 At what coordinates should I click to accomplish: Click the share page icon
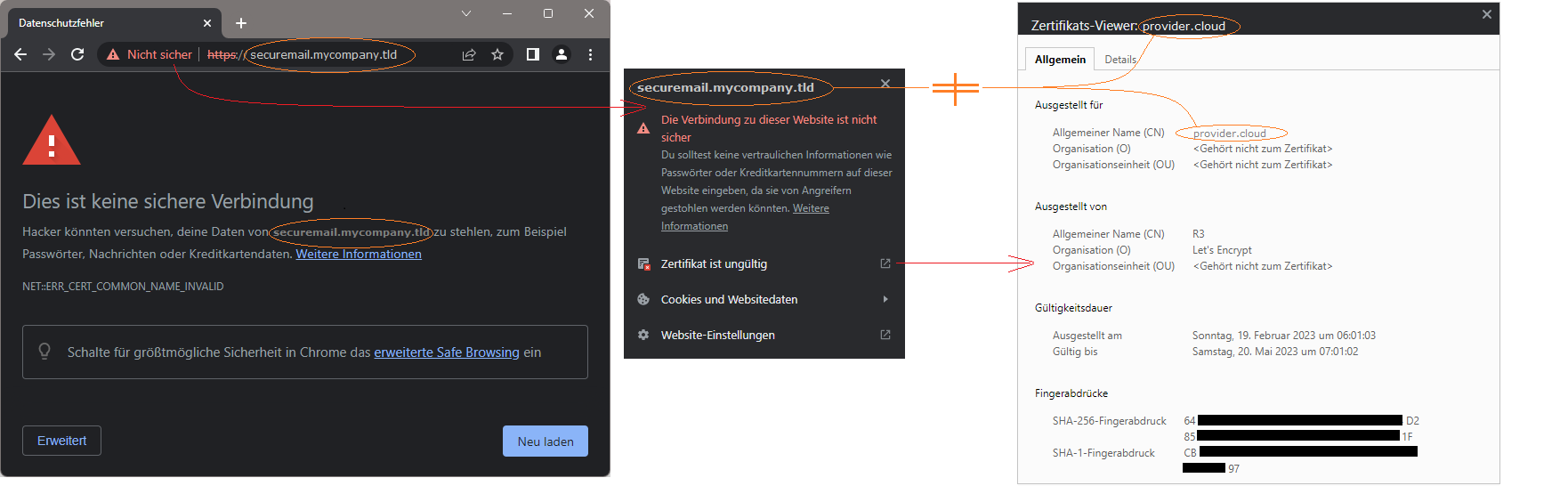(x=469, y=54)
